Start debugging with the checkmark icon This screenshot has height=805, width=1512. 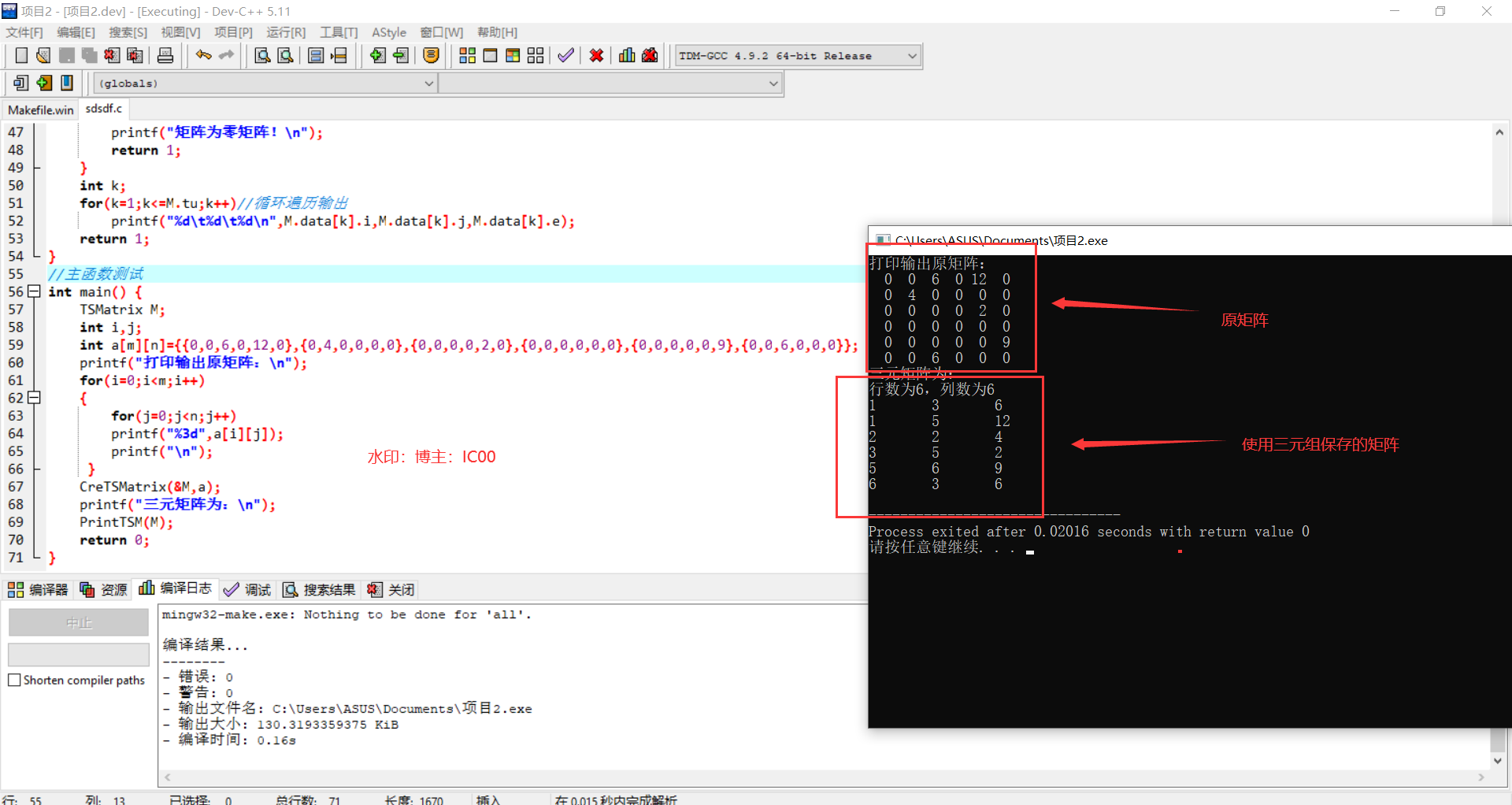tap(565, 55)
